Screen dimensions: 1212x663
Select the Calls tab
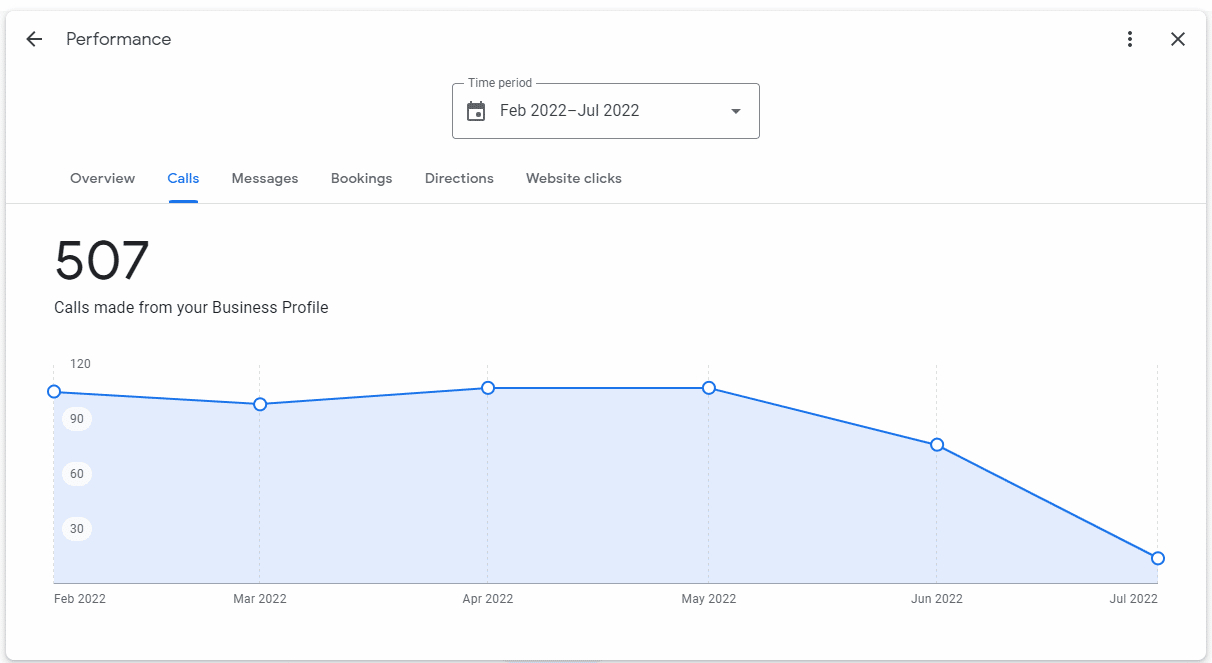pos(183,178)
